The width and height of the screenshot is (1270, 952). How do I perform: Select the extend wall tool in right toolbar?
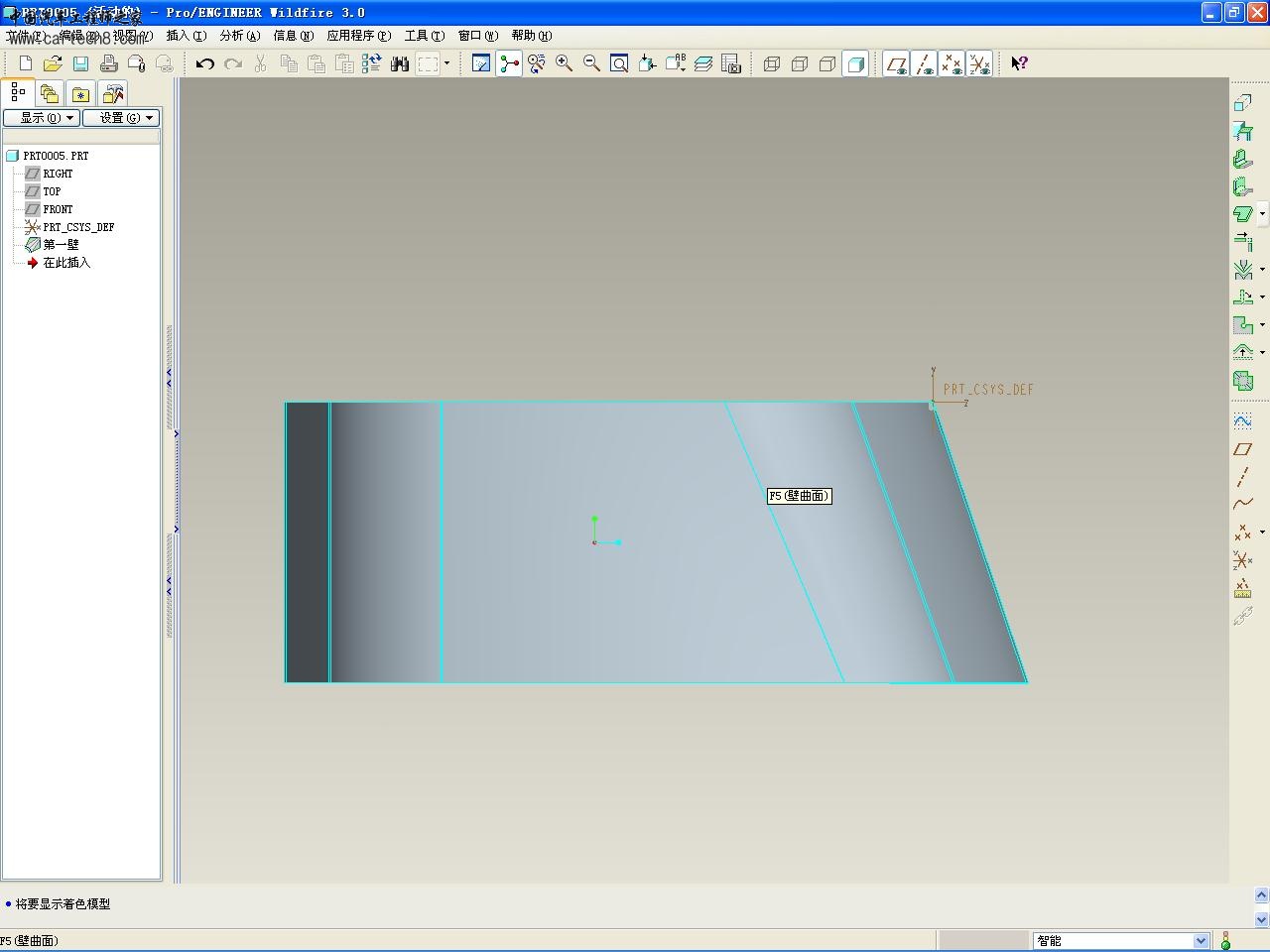1242,242
